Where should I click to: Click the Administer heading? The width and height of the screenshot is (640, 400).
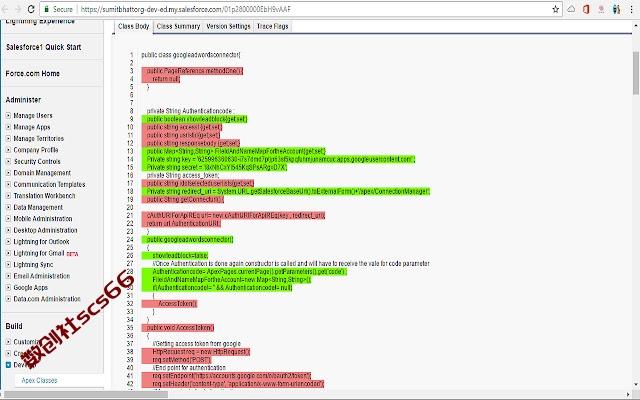click(23, 100)
